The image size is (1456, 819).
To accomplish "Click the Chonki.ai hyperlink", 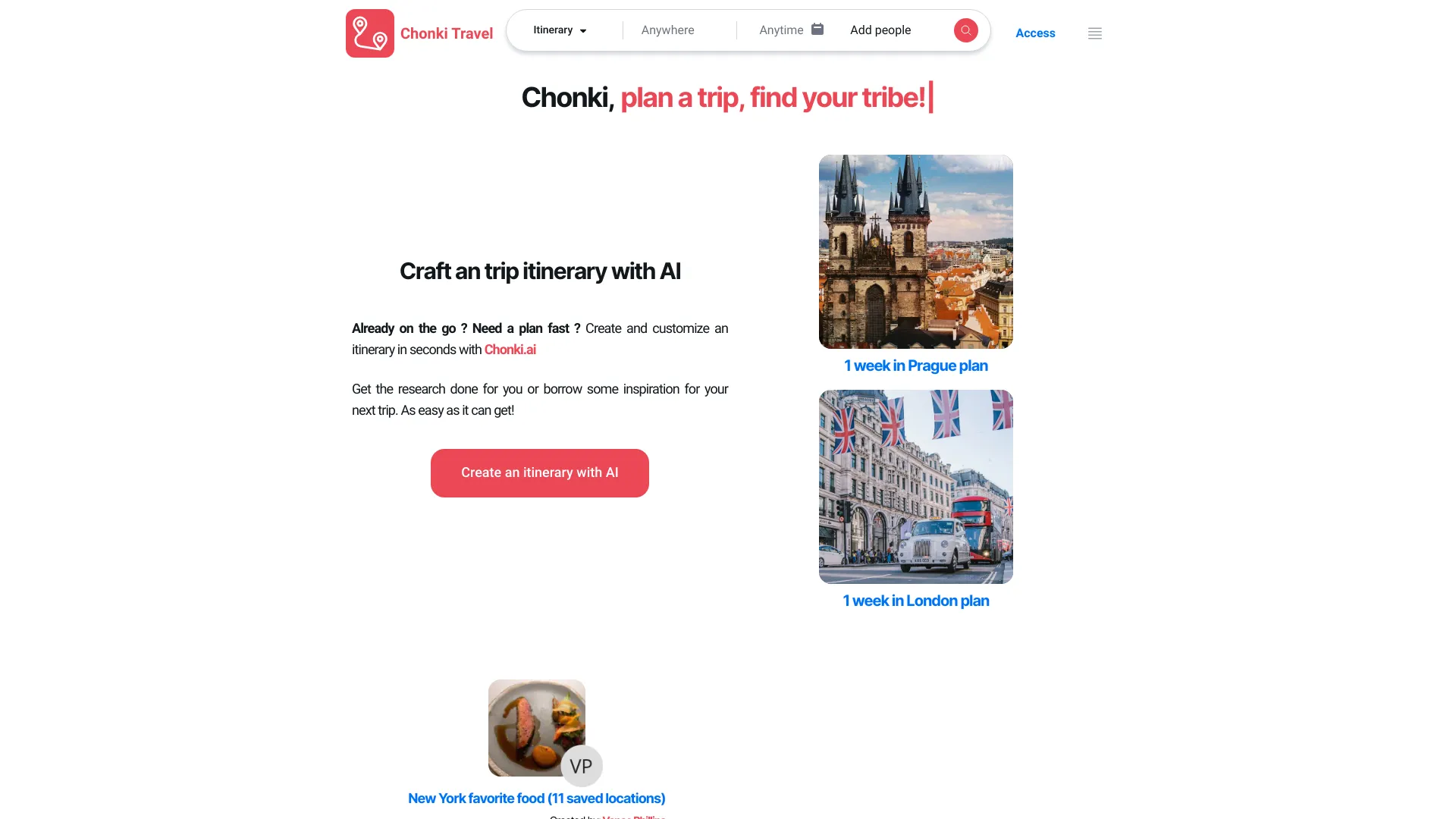I will (510, 349).
